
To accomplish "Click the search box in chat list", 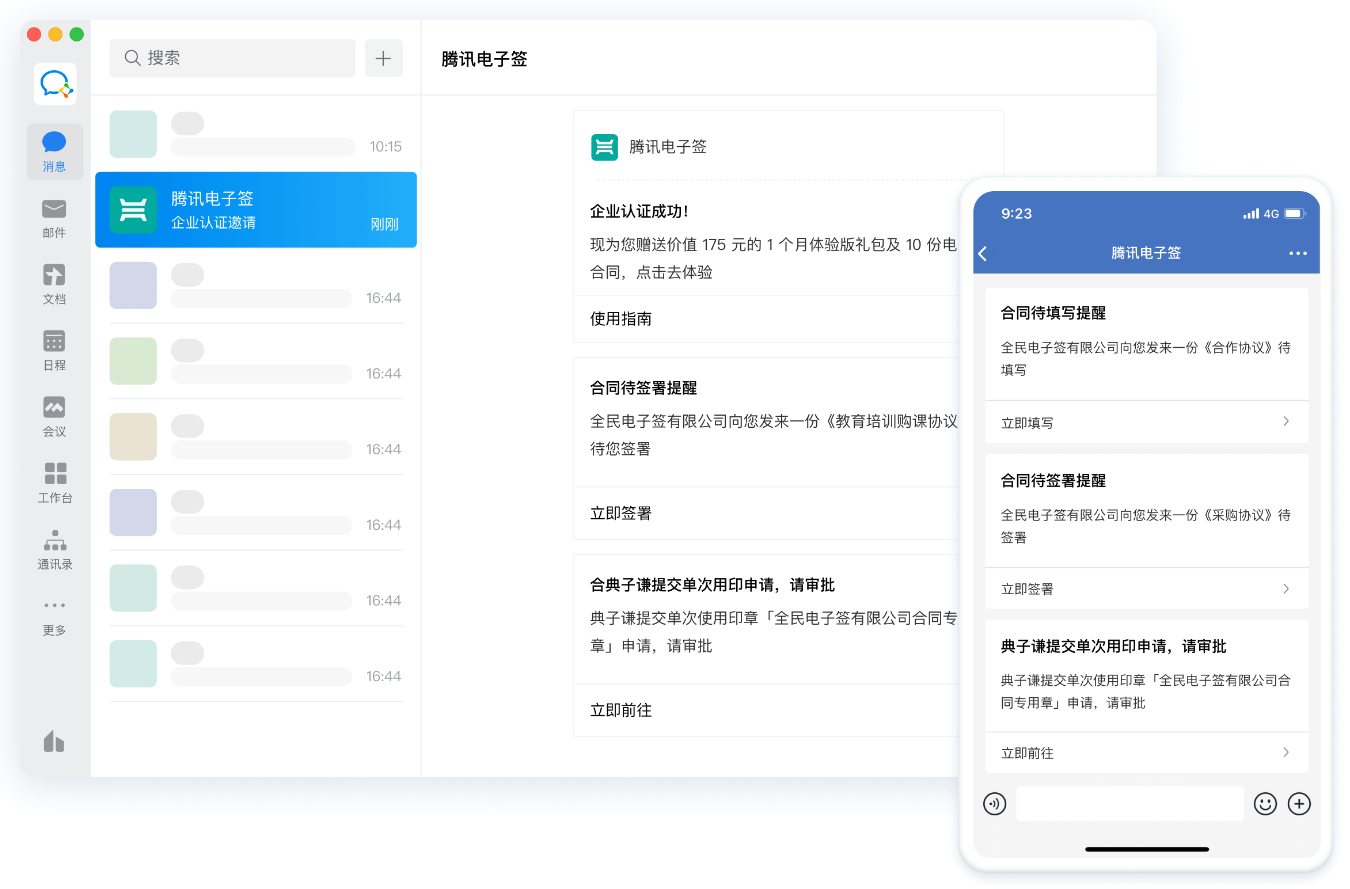I will (x=232, y=58).
